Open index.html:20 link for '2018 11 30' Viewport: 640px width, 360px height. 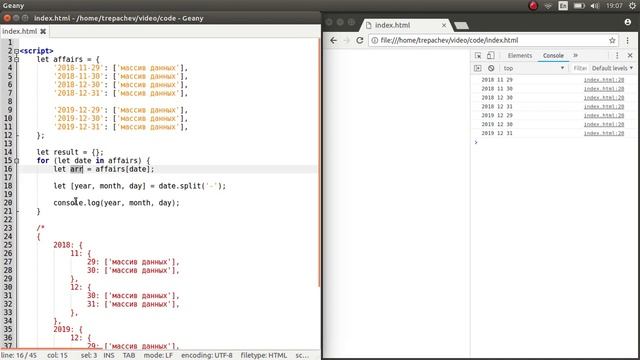point(604,89)
